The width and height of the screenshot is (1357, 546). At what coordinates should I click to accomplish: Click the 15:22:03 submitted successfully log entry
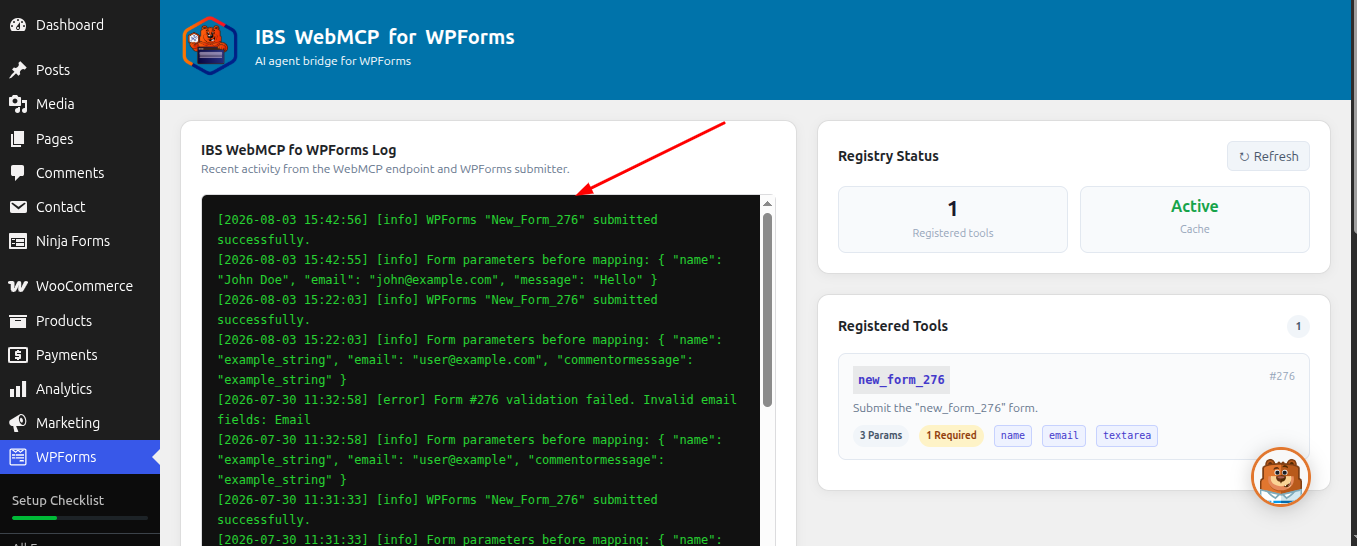438,309
